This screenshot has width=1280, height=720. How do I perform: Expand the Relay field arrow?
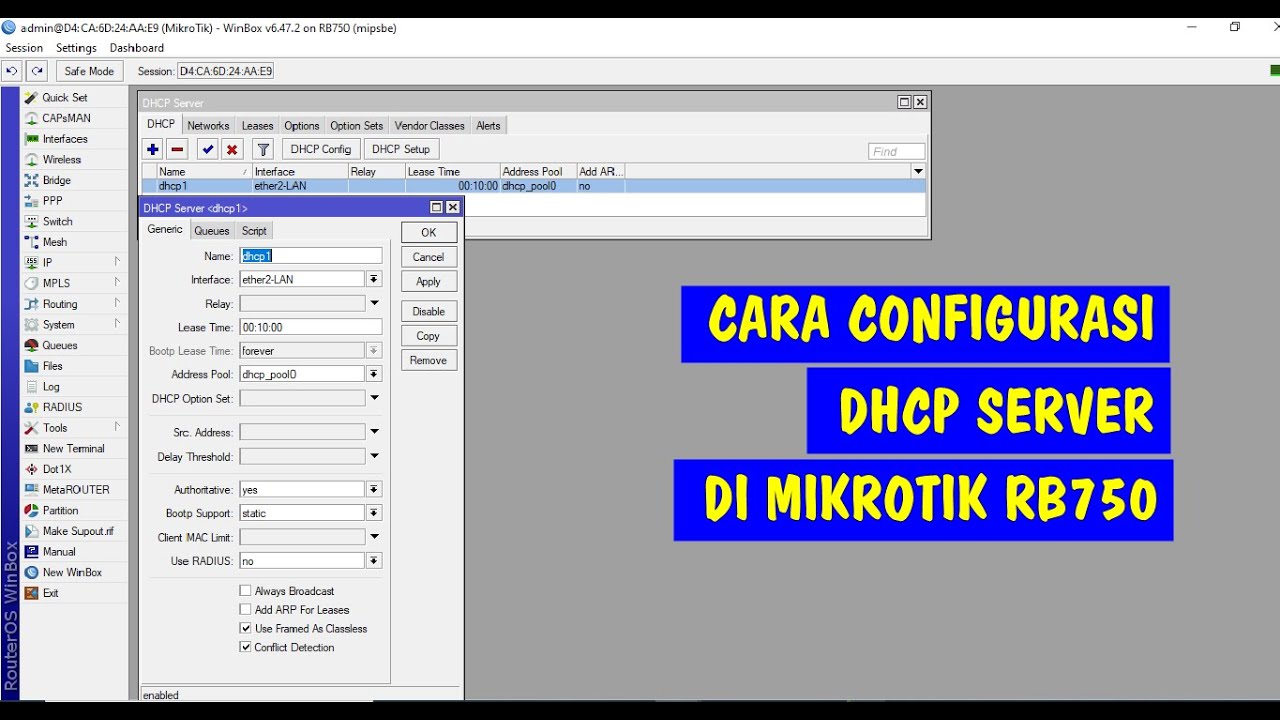coord(374,304)
